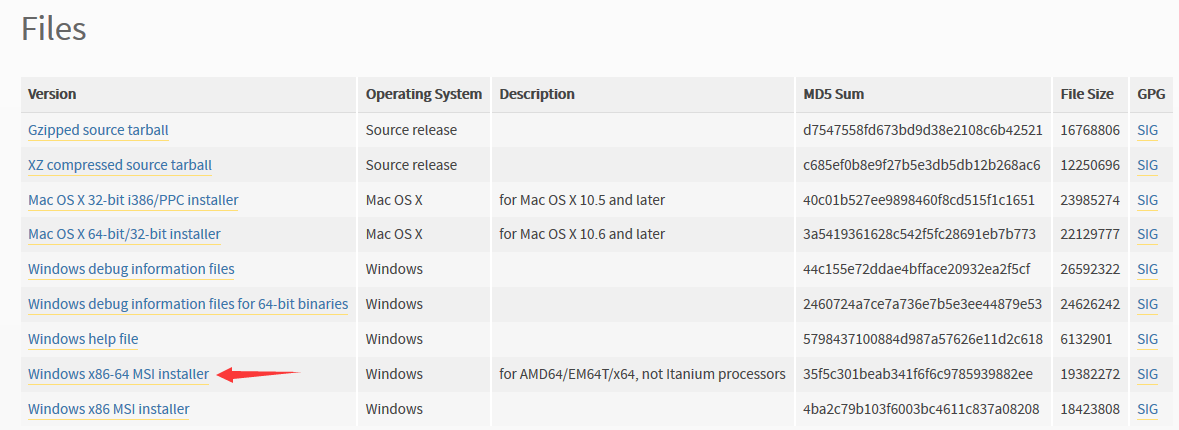Open SIG link for Windows help file
The image size is (1179, 430).
click(1147, 339)
